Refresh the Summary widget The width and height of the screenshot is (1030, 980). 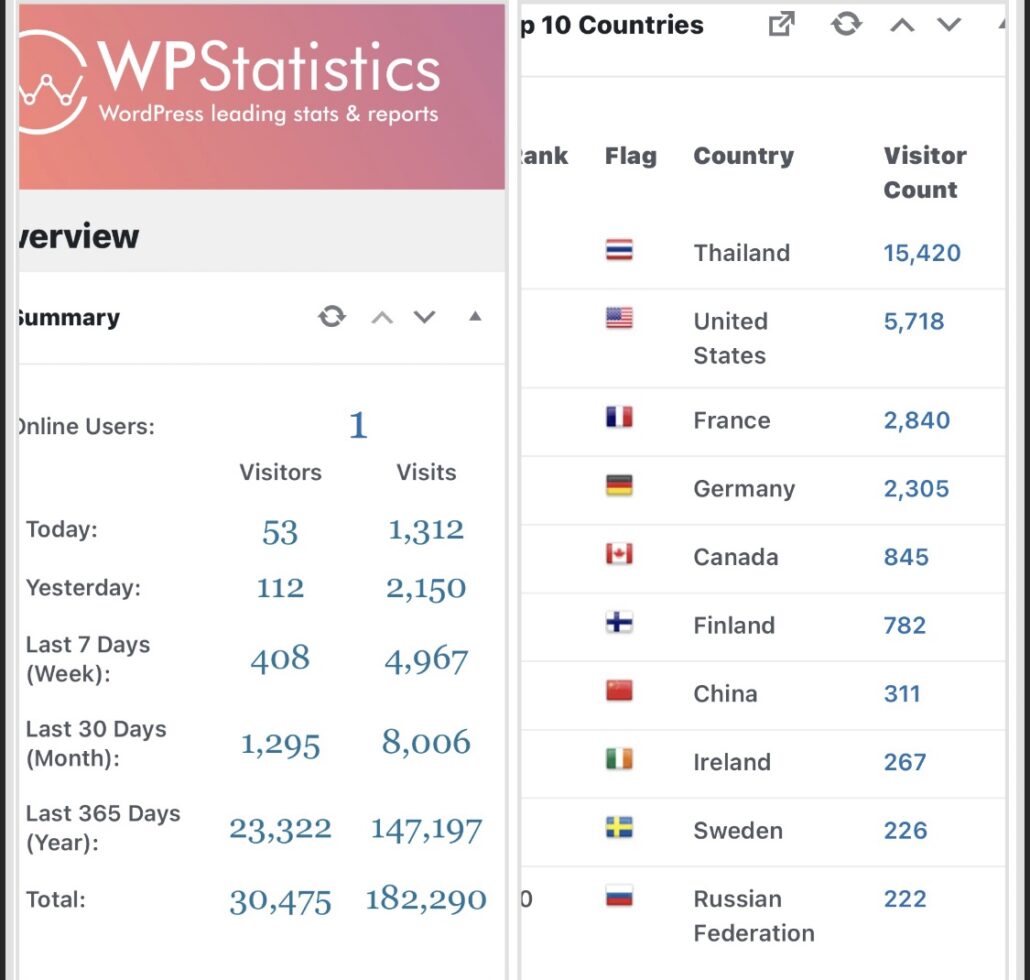tap(332, 317)
